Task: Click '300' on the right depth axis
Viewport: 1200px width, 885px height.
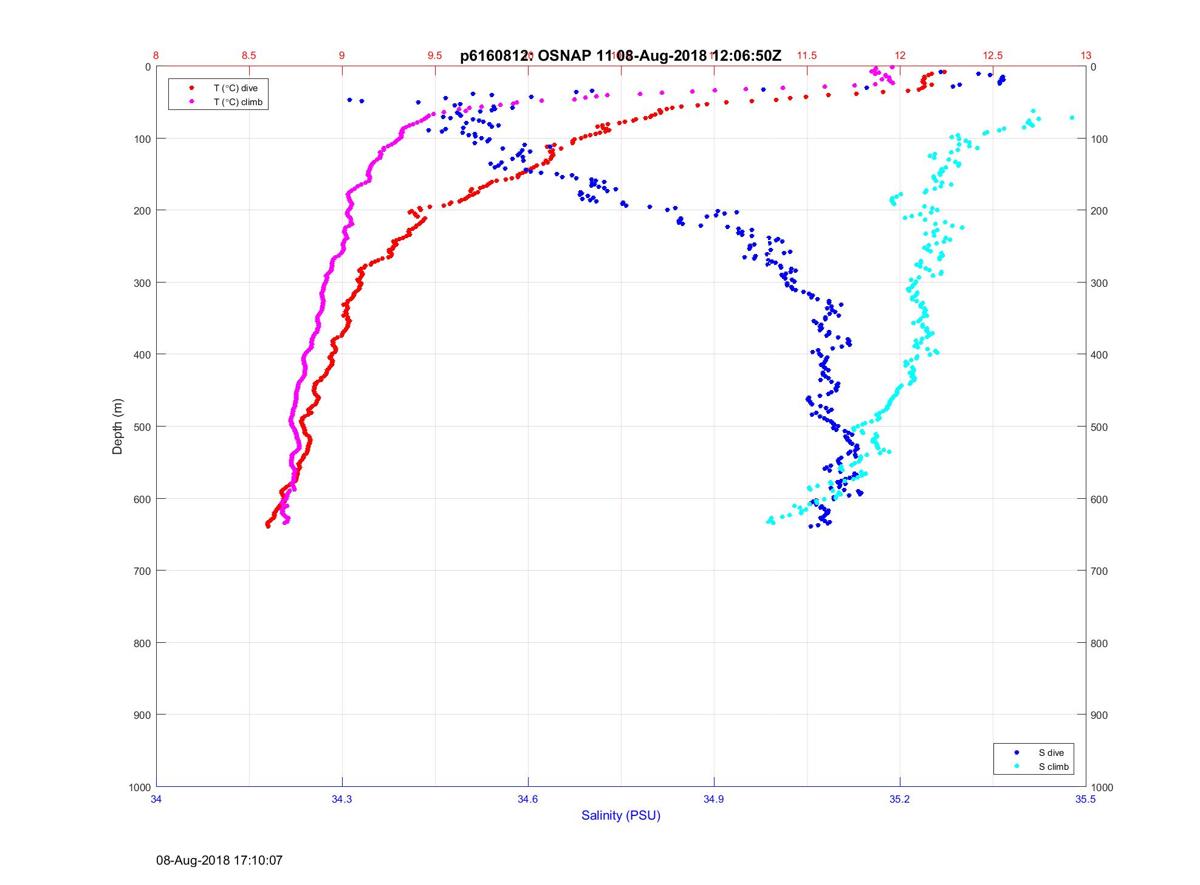Action: 1100,283
